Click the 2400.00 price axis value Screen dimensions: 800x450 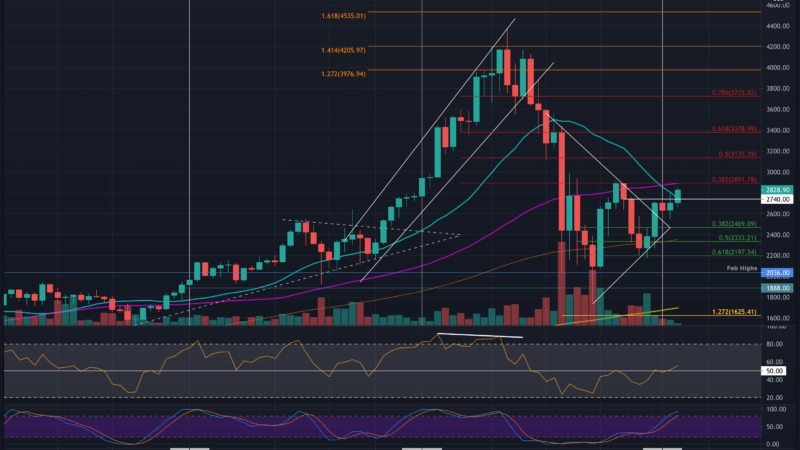click(x=778, y=235)
